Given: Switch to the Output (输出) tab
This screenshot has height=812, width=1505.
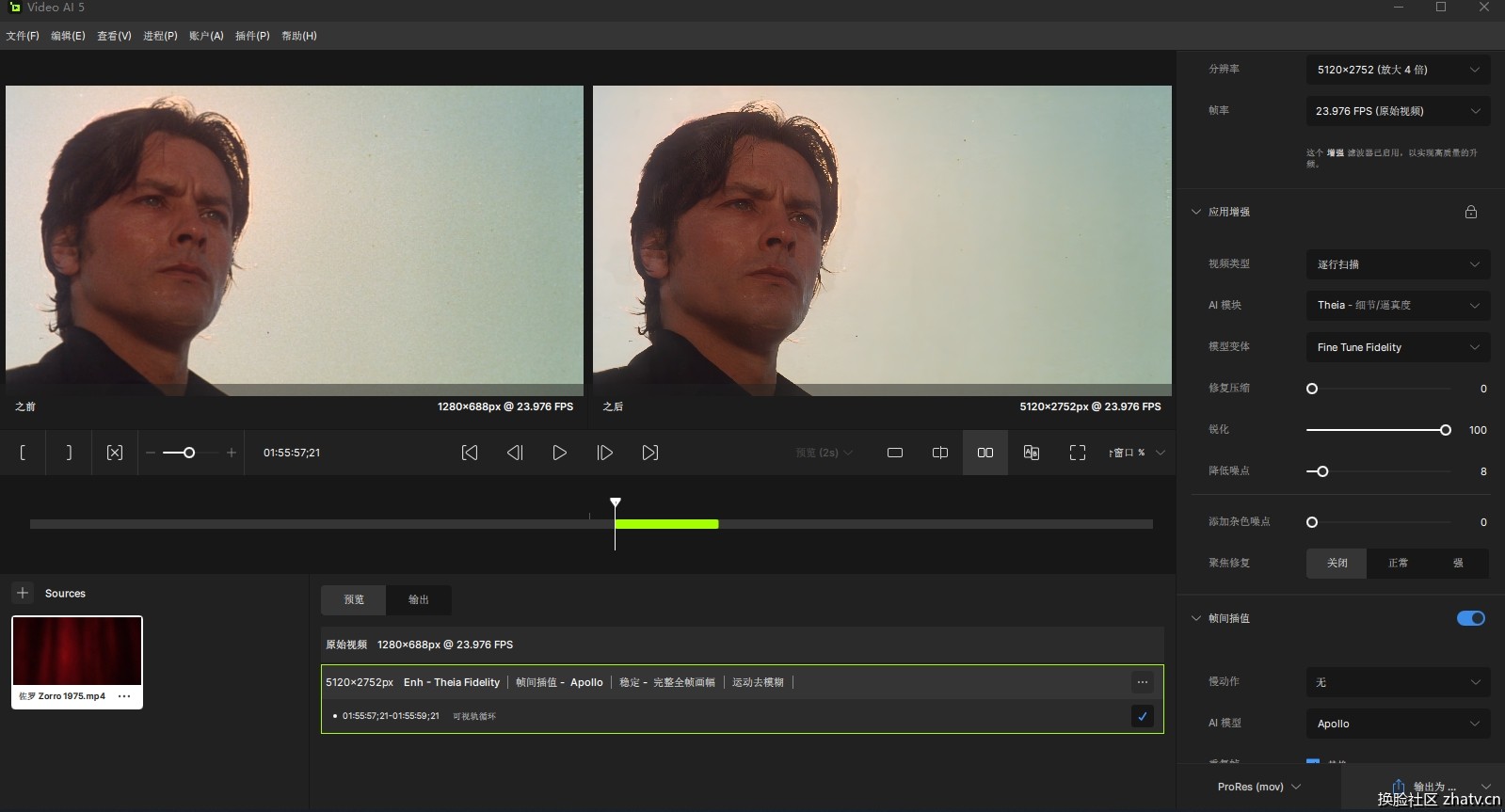Looking at the screenshot, I should click(x=419, y=599).
